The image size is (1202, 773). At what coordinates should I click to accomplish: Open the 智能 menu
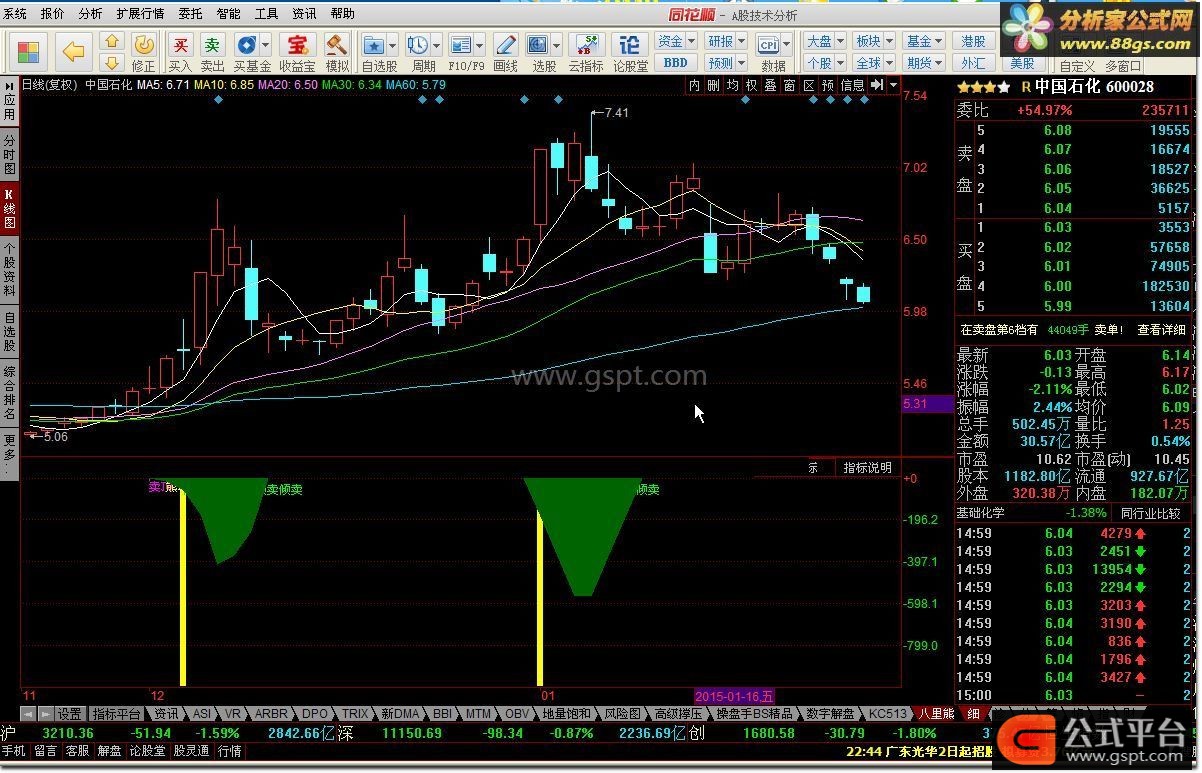(228, 14)
